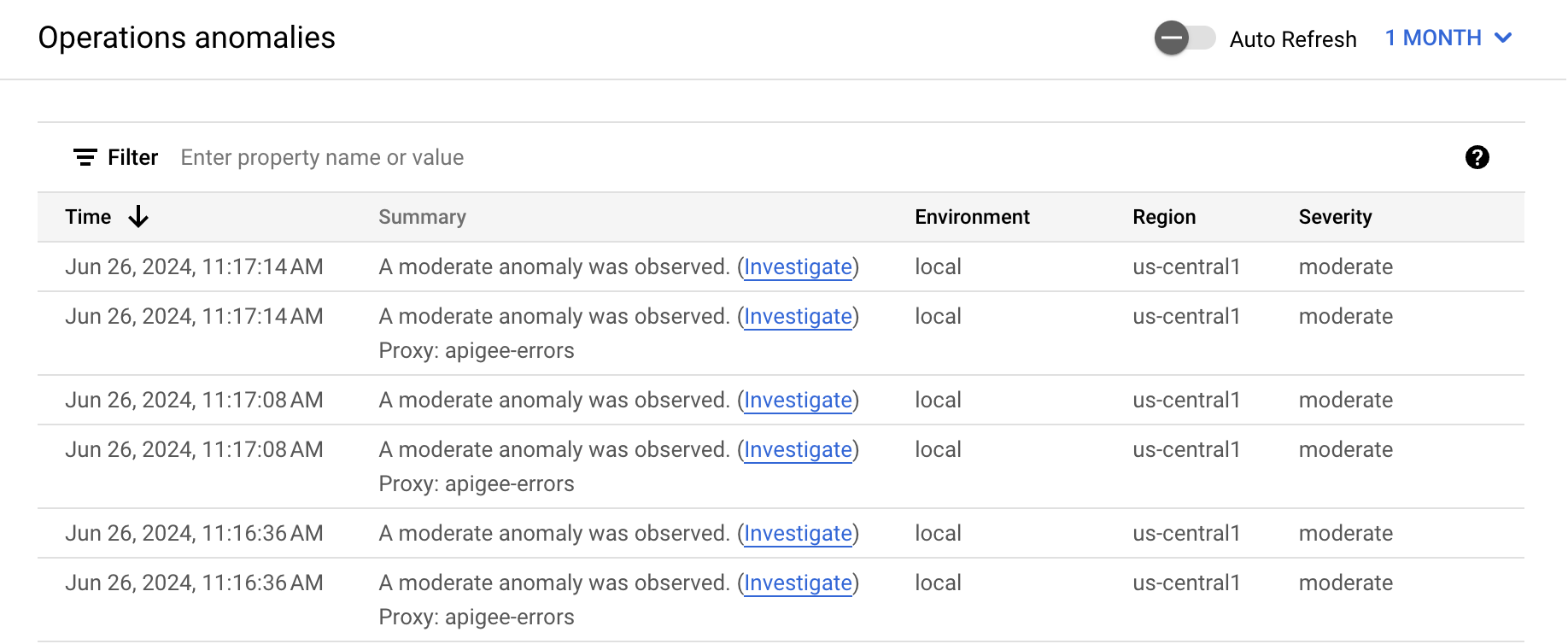Click the sort arrow next to Time
The height and width of the screenshot is (644, 1568).
(x=137, y=217)
